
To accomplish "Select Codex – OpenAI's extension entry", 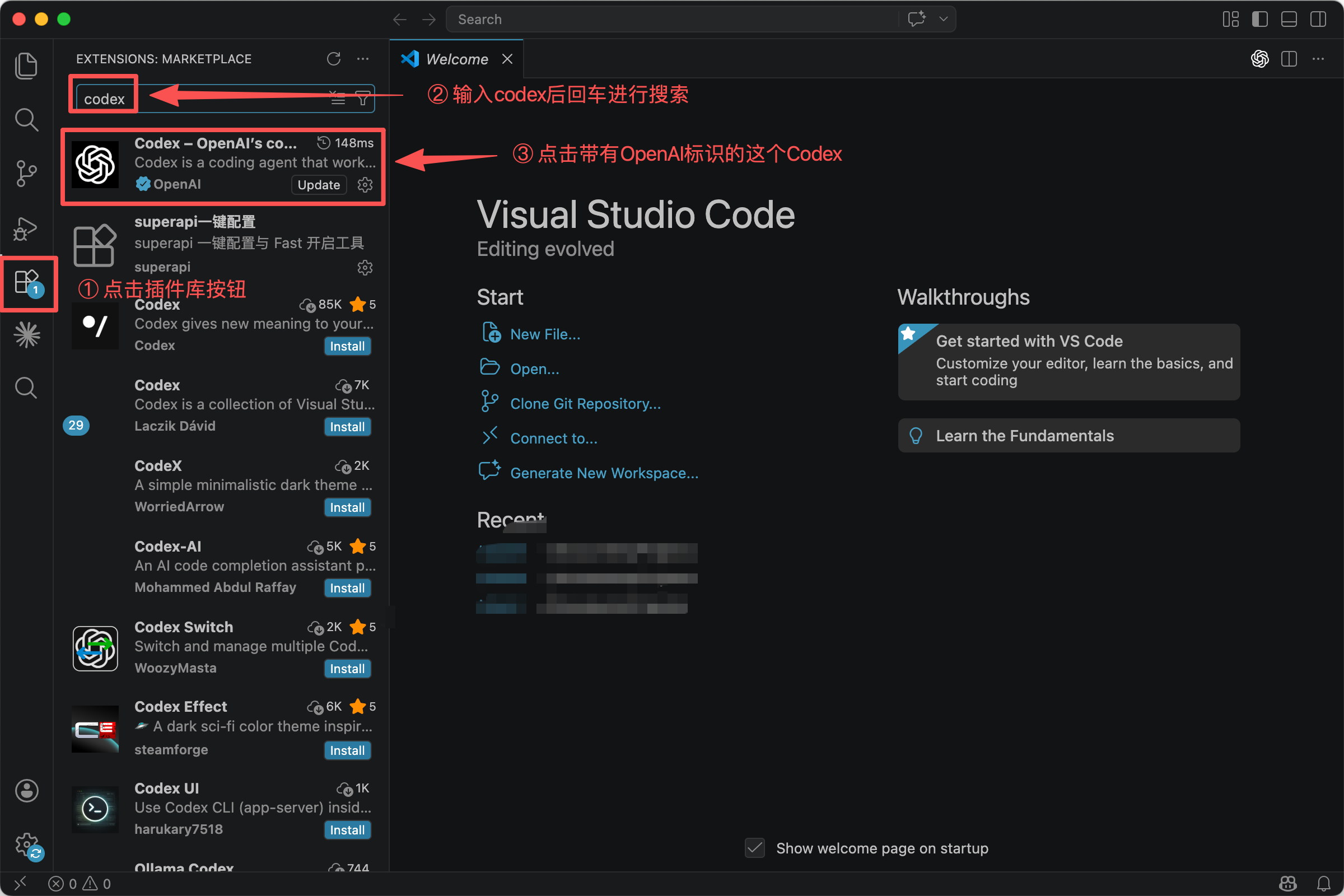I will (x=223, y=166).
